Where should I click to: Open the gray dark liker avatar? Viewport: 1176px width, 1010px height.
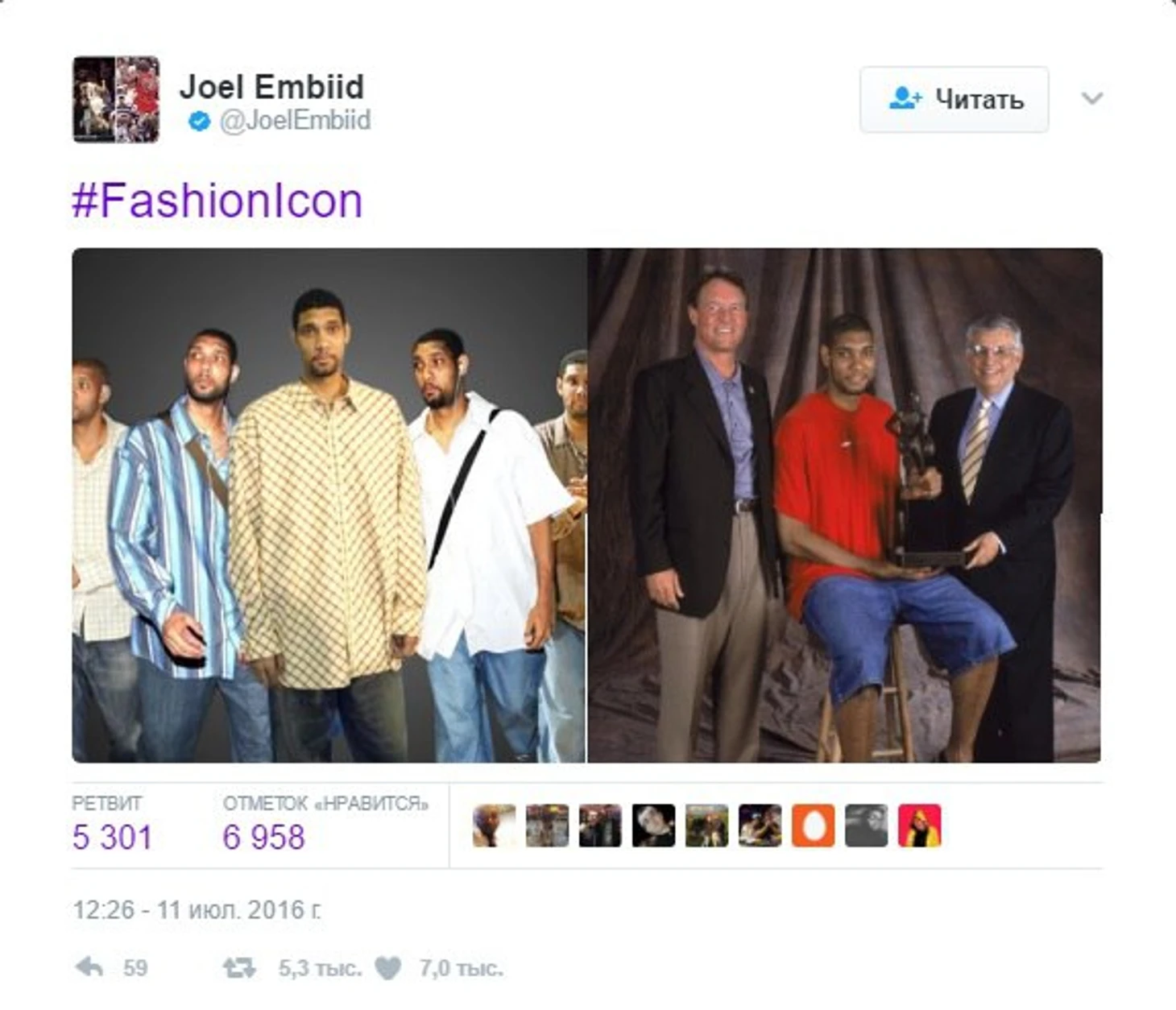tap(866, 826)
